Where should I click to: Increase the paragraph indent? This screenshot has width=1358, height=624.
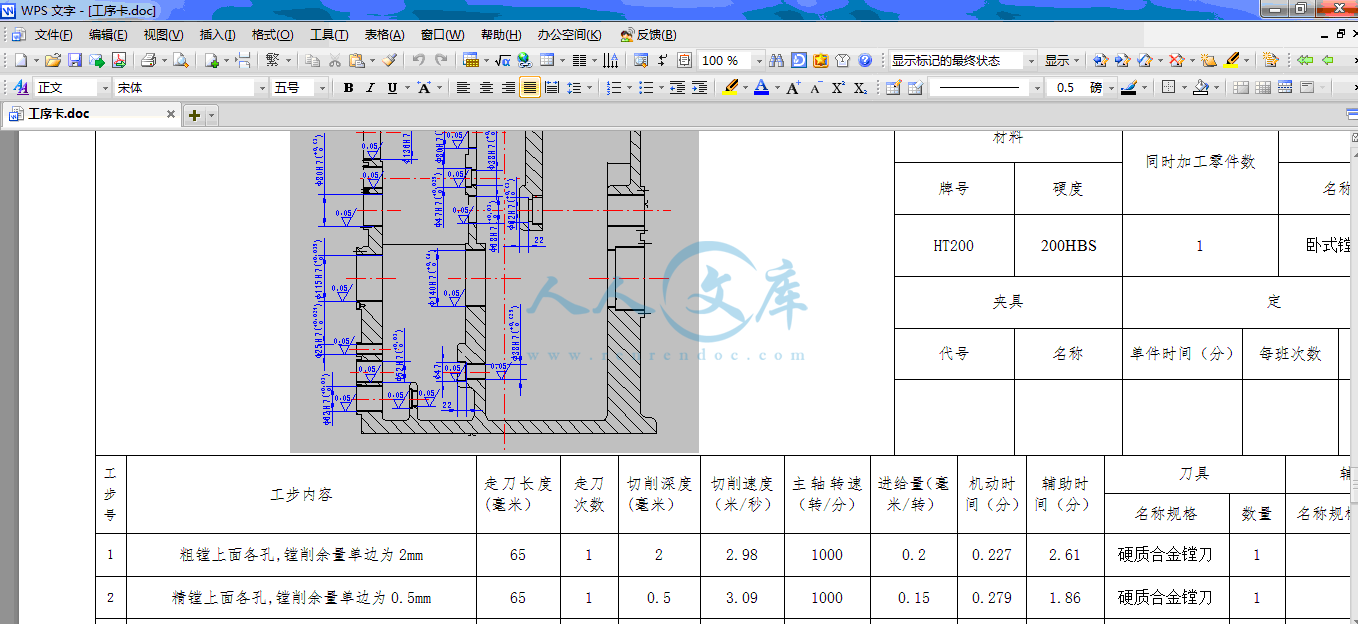click(x=699, y=88)
